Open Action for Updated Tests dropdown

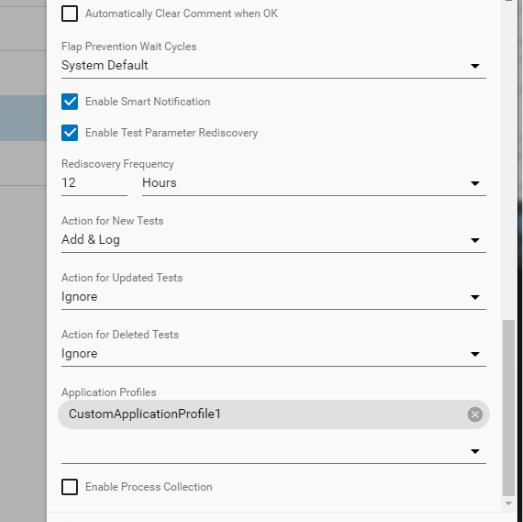[x=274, y=297]
